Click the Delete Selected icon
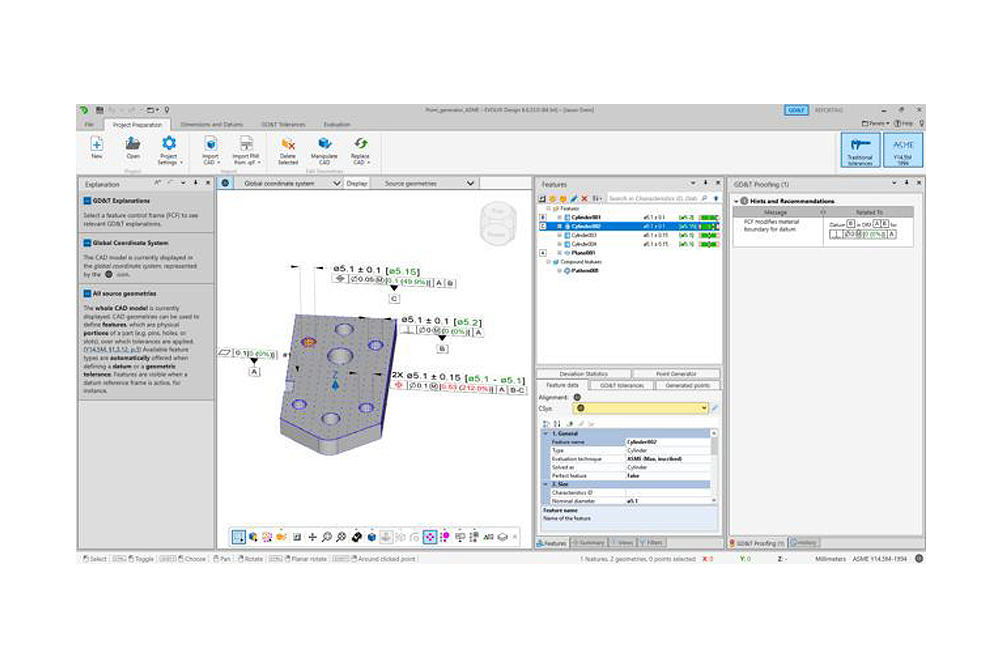The height and width of the screenshot is (667, 1000). click(x=288, y=145)
